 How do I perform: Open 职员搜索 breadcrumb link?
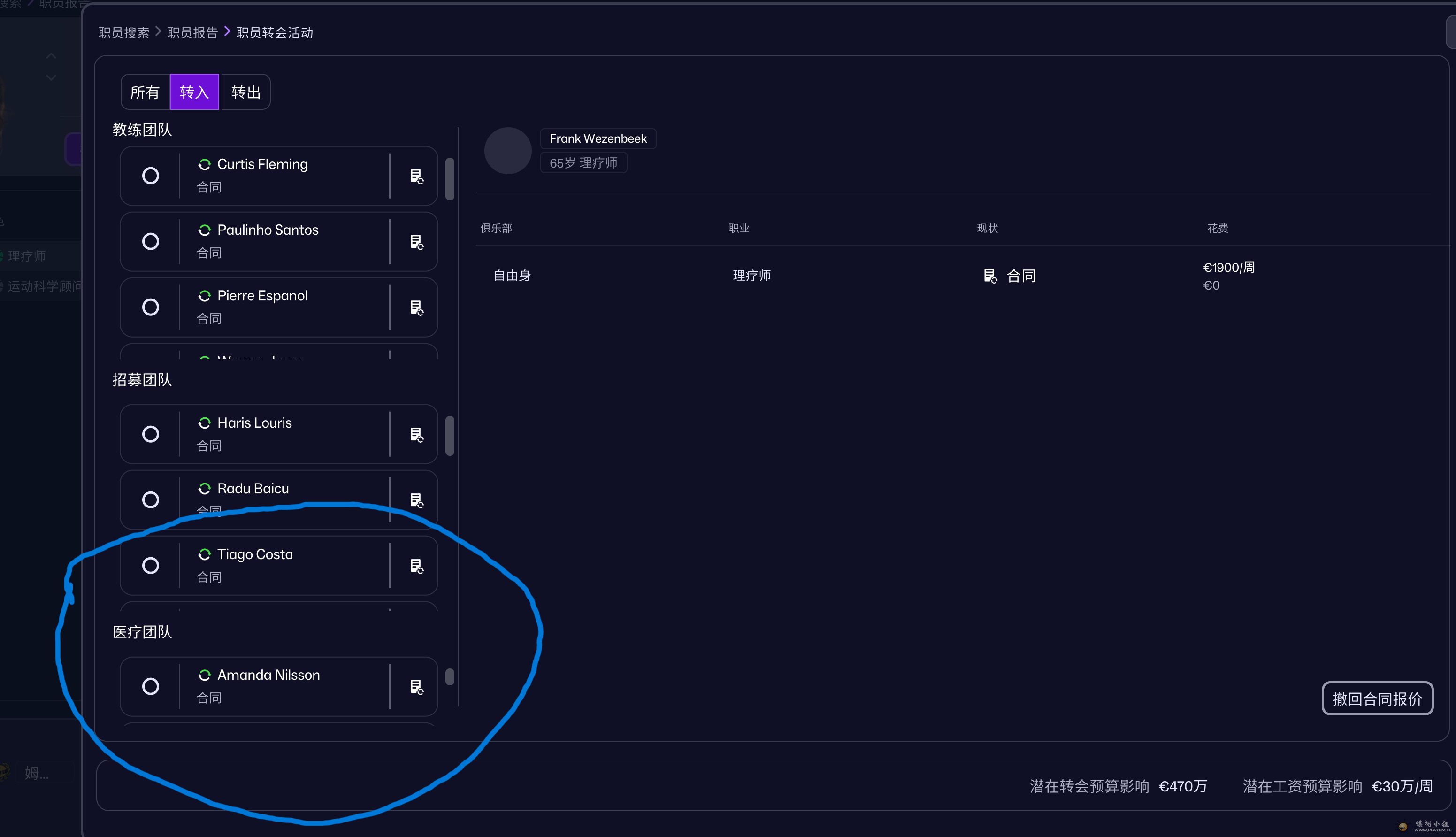tap(123, 33)
